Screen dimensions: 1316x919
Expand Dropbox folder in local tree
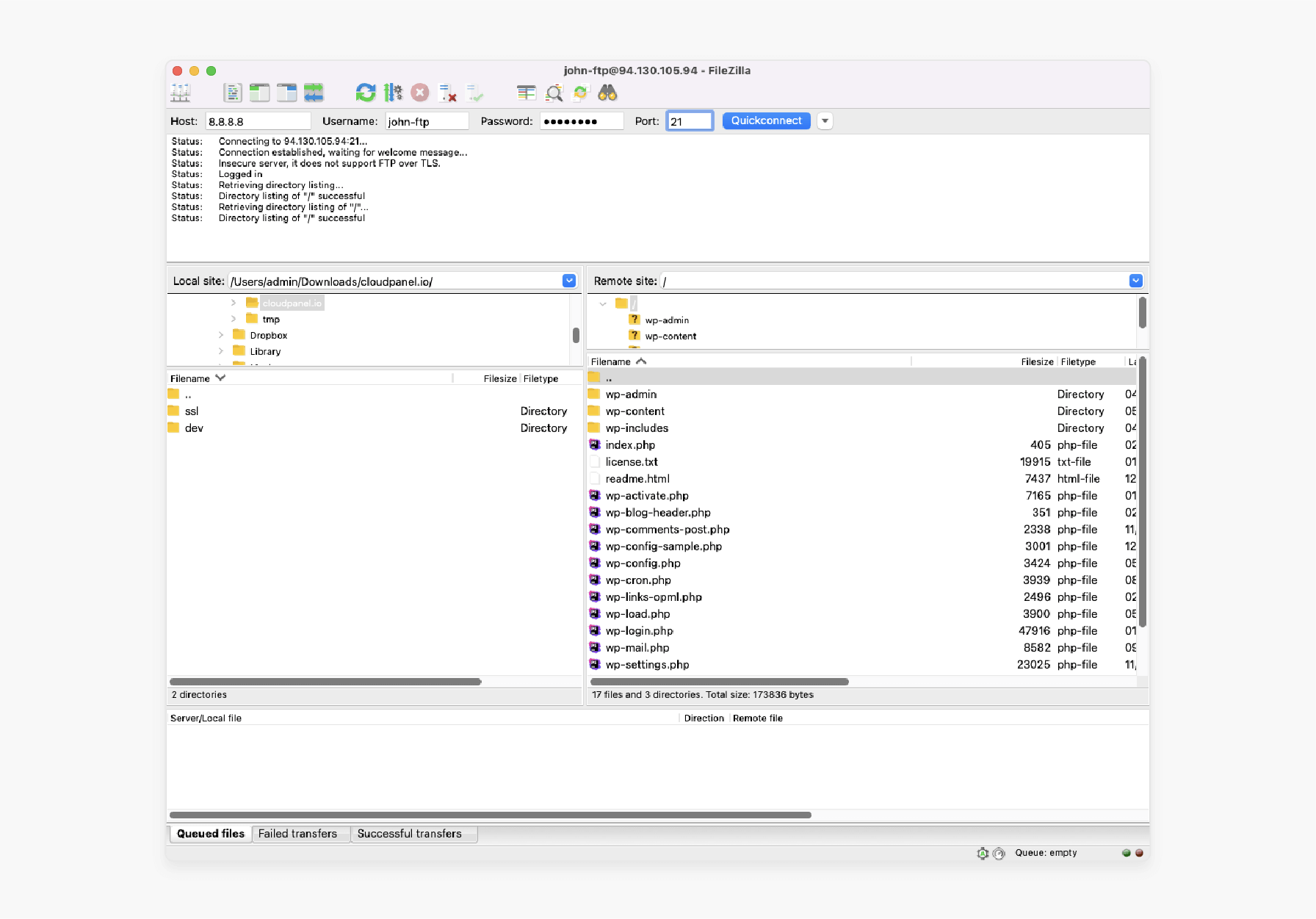coord(221,335)
